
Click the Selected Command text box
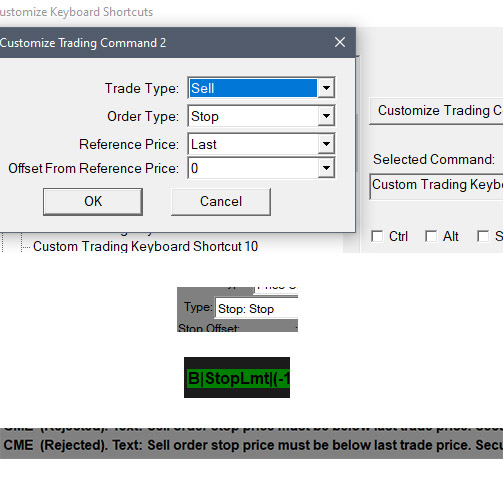(436, 186)
